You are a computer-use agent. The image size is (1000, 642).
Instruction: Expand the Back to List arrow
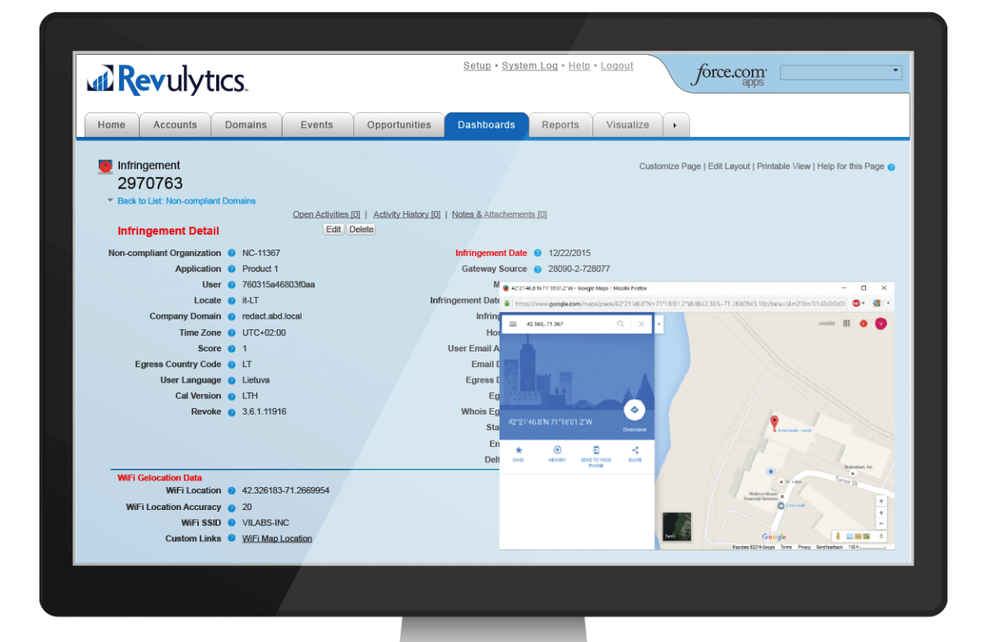[110, 201]
